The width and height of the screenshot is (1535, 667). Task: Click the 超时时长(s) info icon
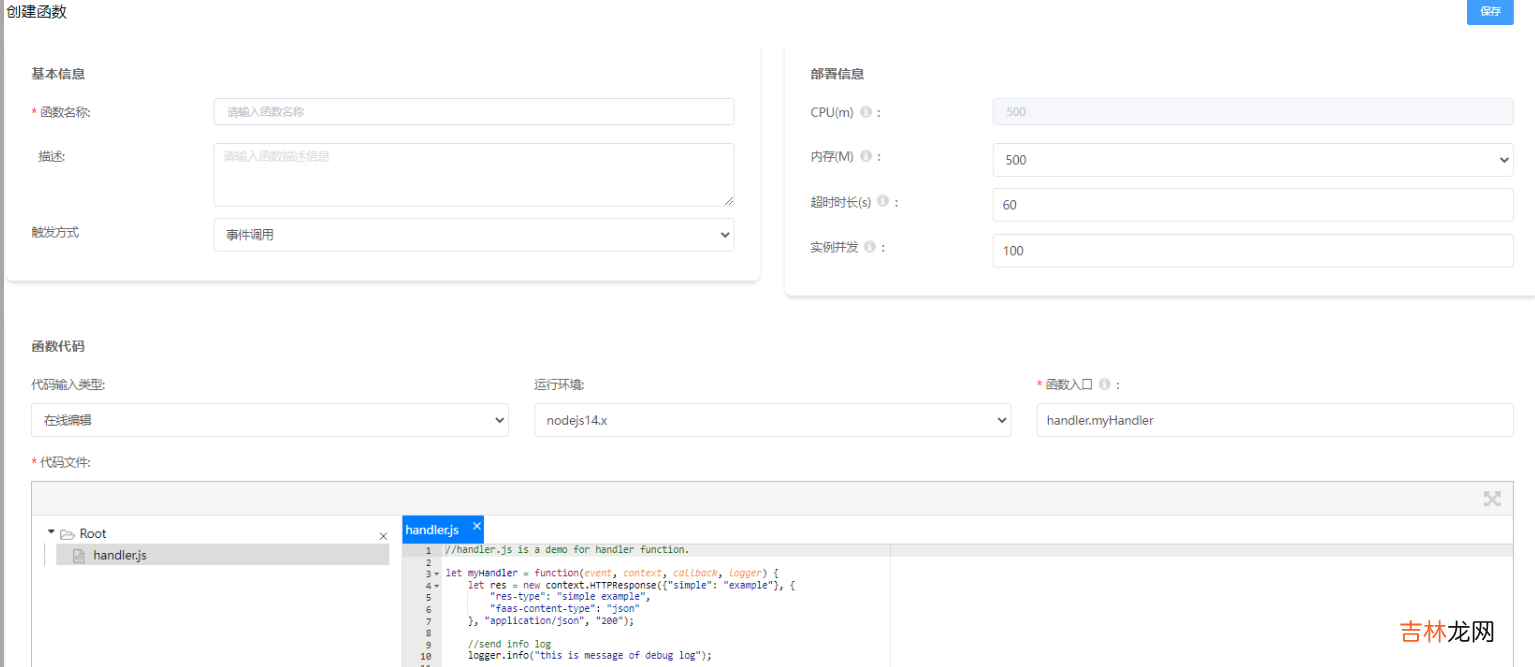tap(883, 201)
